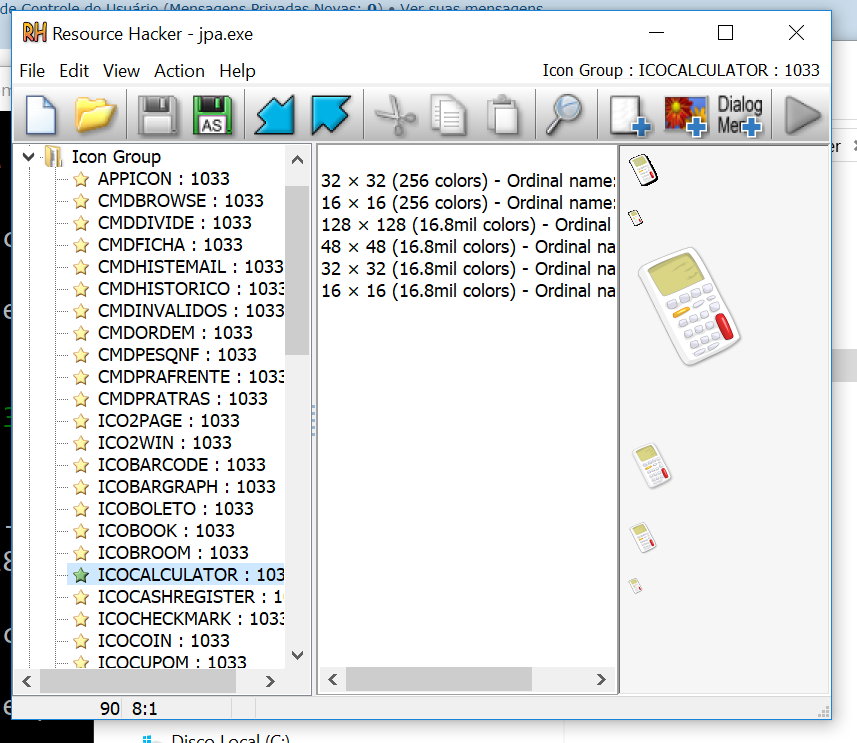Click the green Save As icon
This screenshot has height=743, width=857.
[212, 115]
